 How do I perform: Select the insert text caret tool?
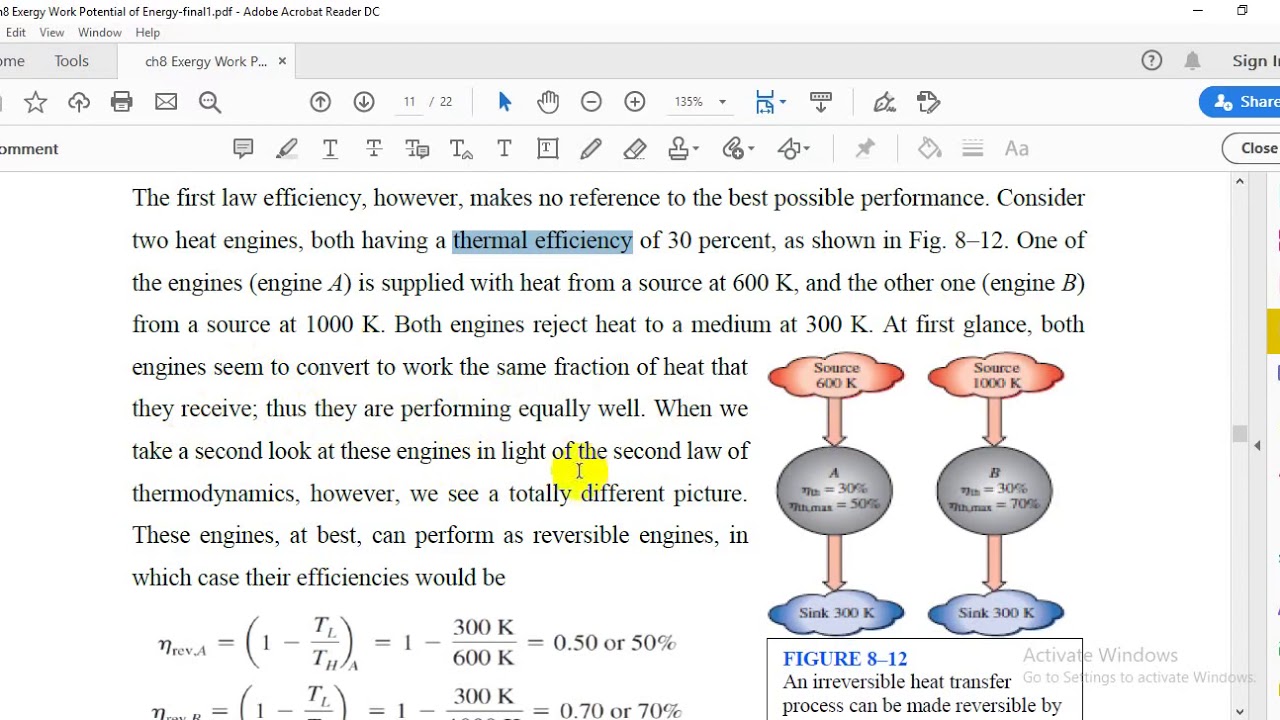point(461,149)
